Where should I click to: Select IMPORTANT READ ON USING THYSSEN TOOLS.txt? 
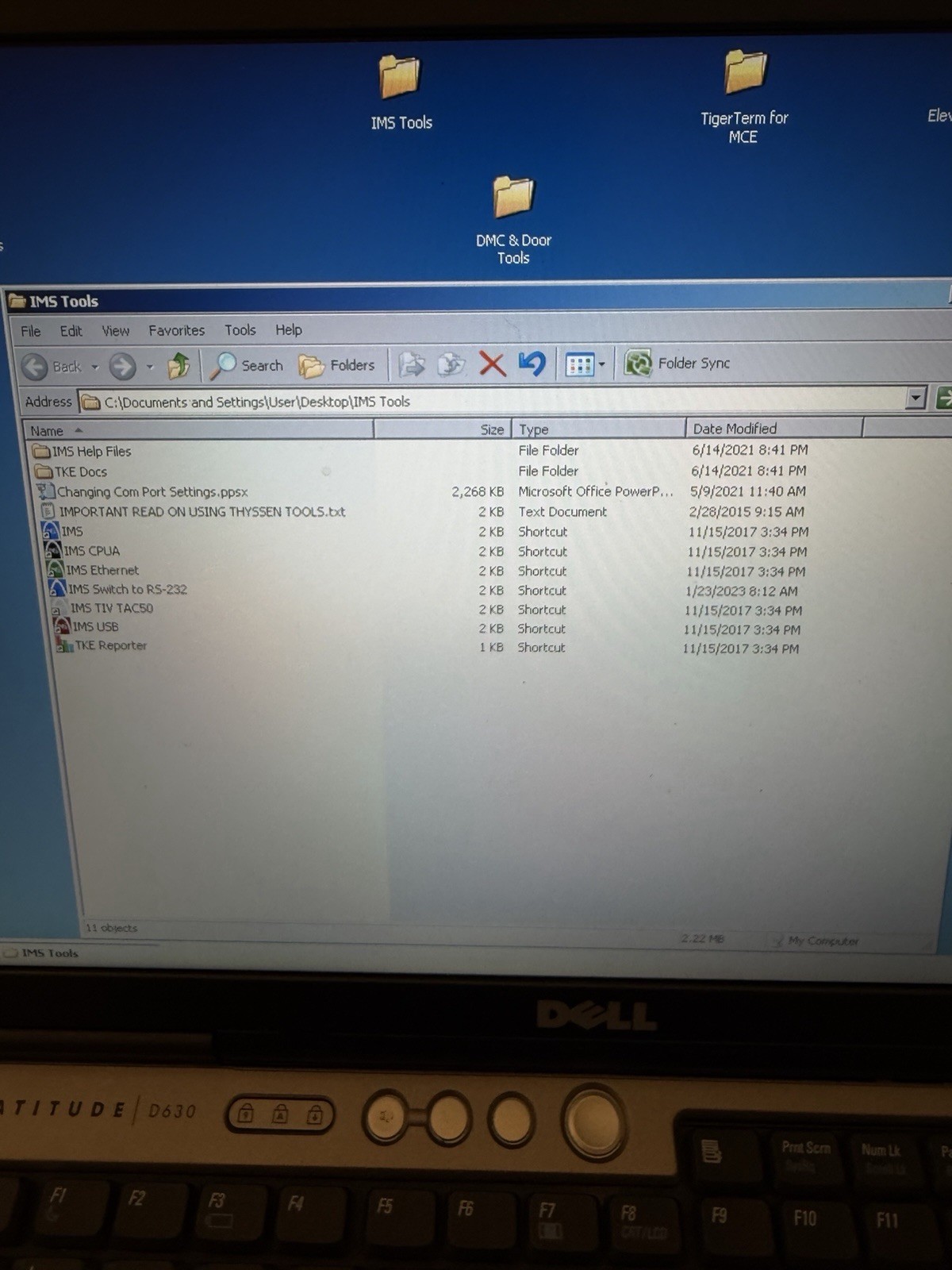coord(193,511)
